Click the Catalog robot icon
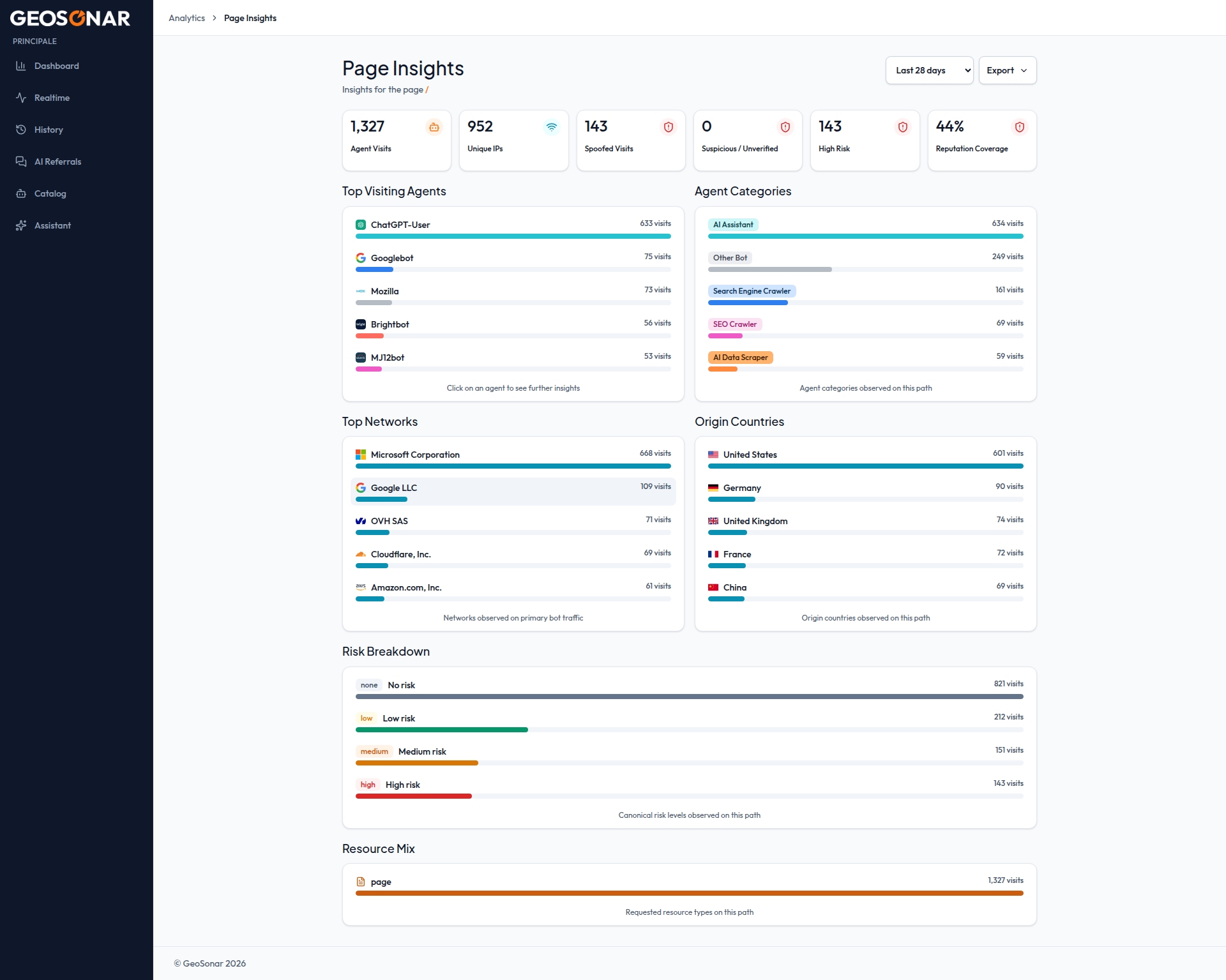Screen dimensions: 1226x980 coord(21,193)
